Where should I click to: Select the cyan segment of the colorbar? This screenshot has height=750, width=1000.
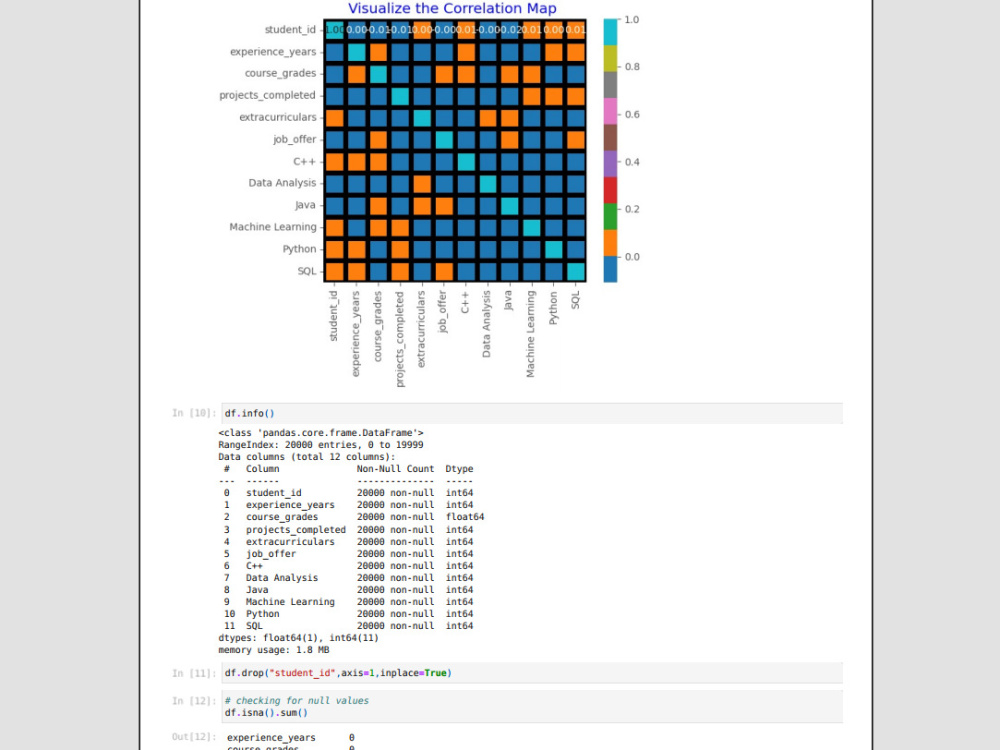point(610,32)
